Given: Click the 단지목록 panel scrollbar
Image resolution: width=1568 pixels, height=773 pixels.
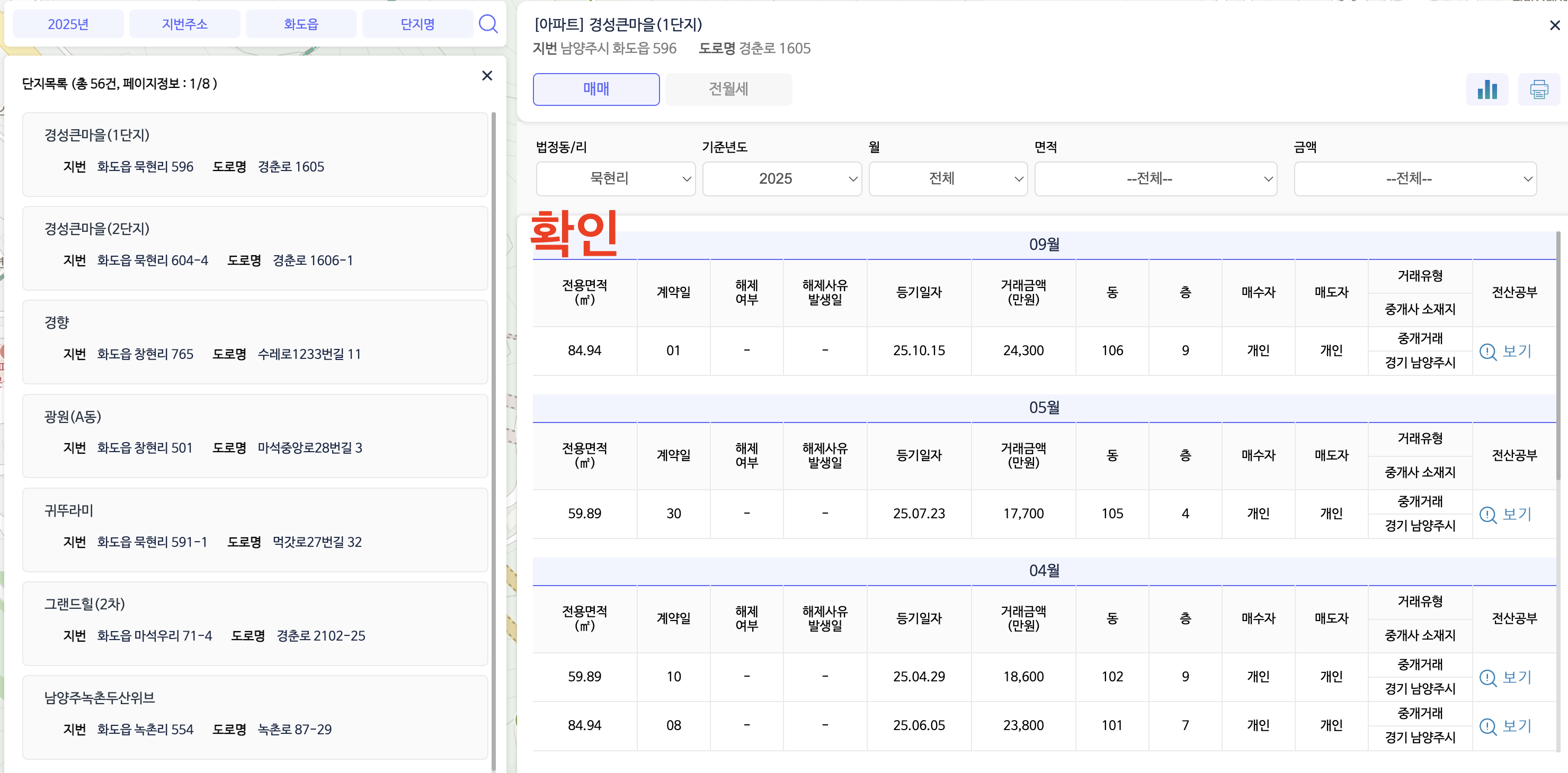Looking at the screenshot, I should pos(494,426).
